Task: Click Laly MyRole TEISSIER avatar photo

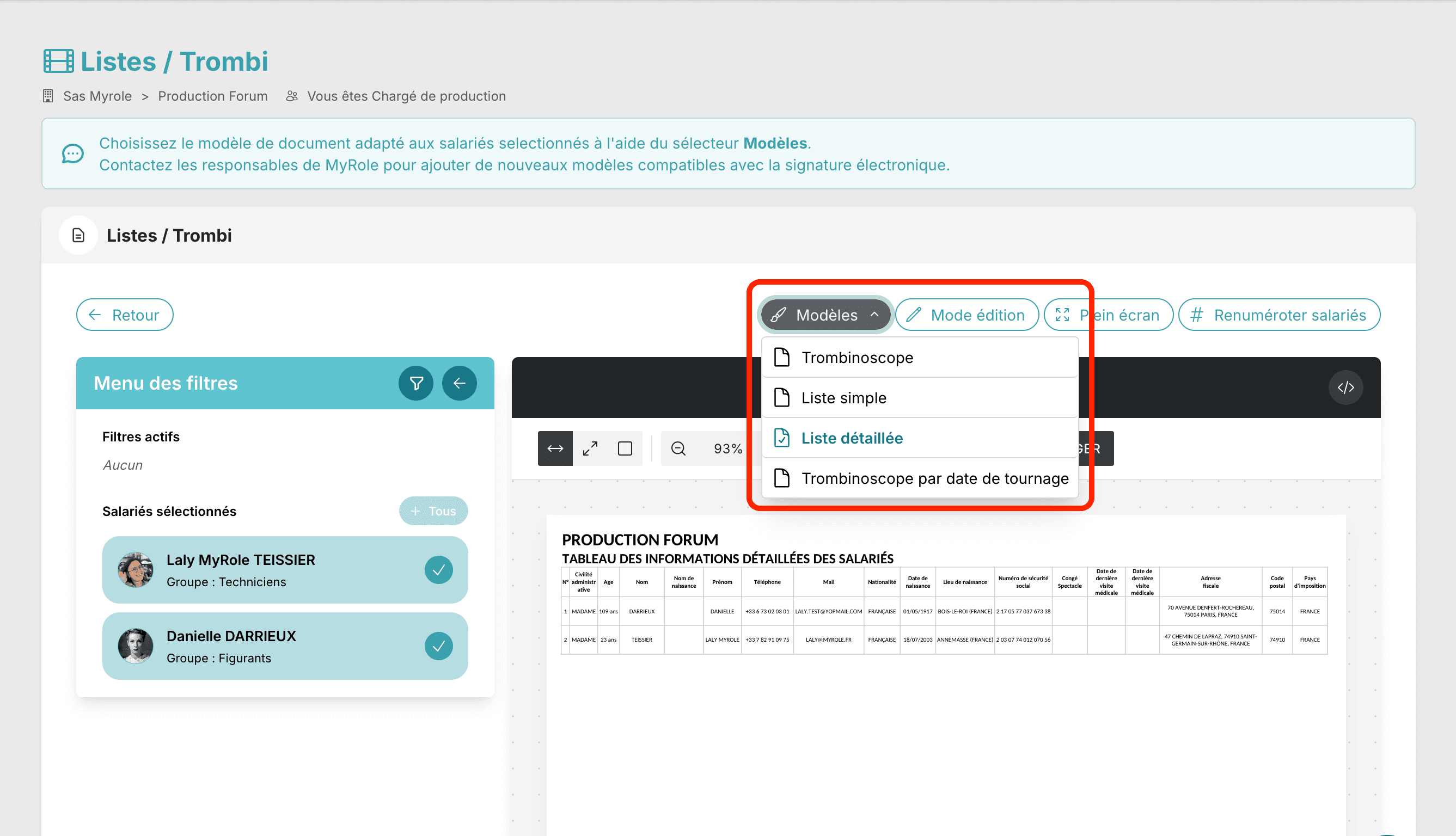Action: [136, 570]
